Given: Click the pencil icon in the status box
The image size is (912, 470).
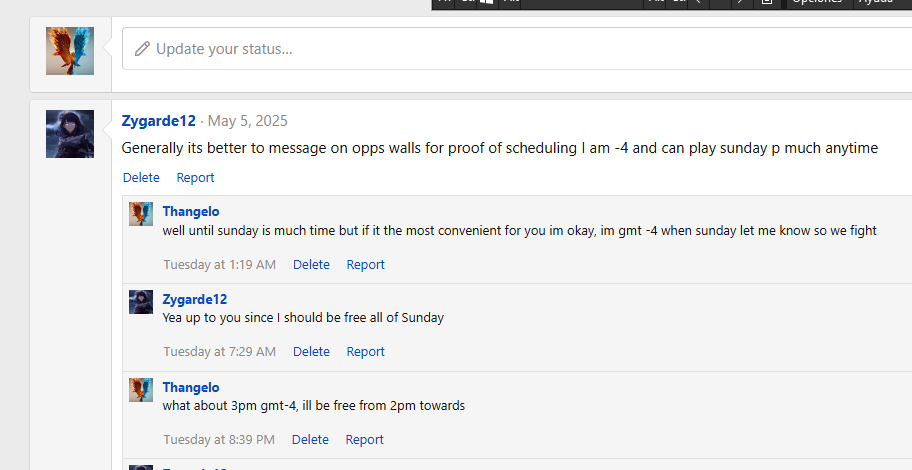Looking at the screenshot, I should 142,49.
